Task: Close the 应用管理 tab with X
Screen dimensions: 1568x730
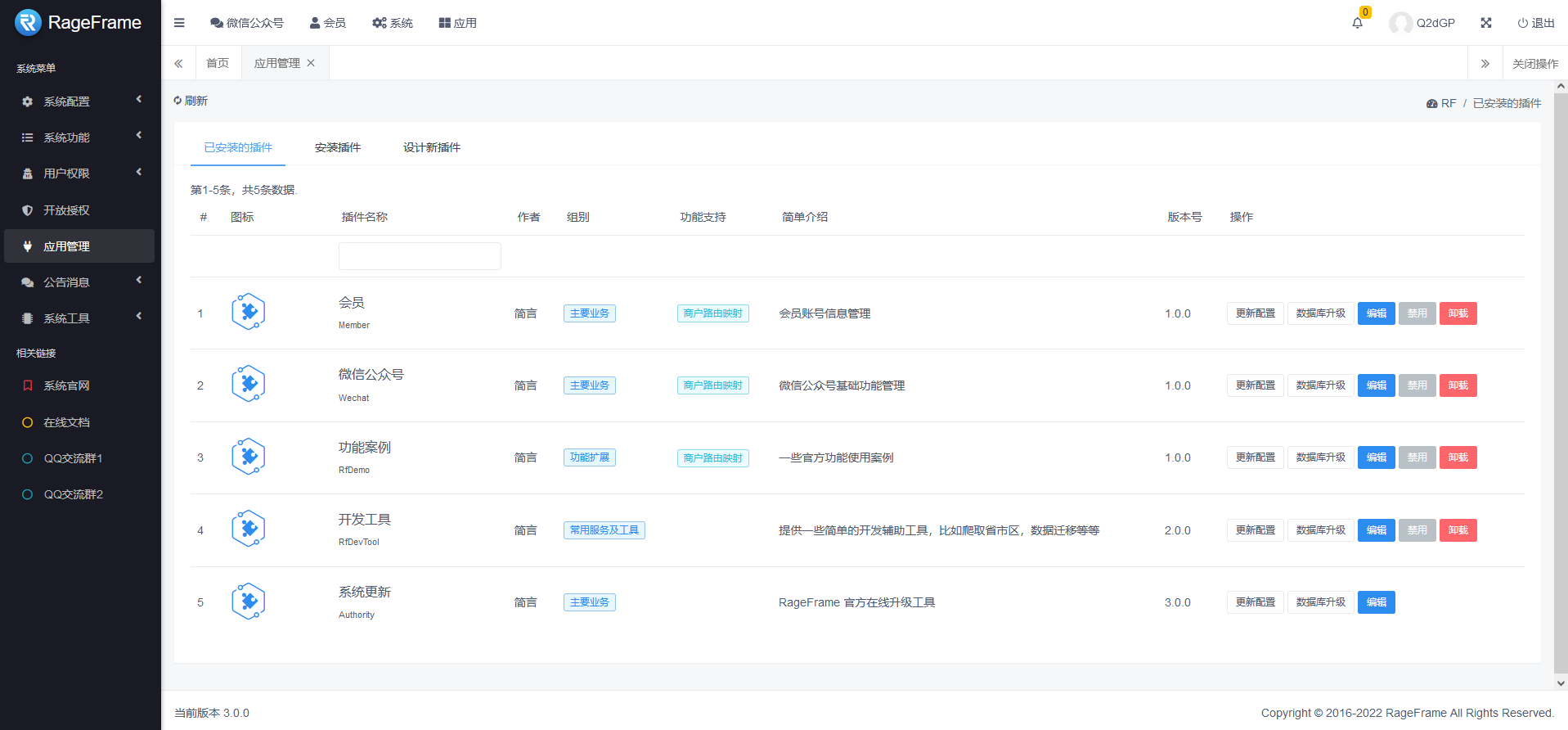Action: pyautogui.click(x=311, y=63)
